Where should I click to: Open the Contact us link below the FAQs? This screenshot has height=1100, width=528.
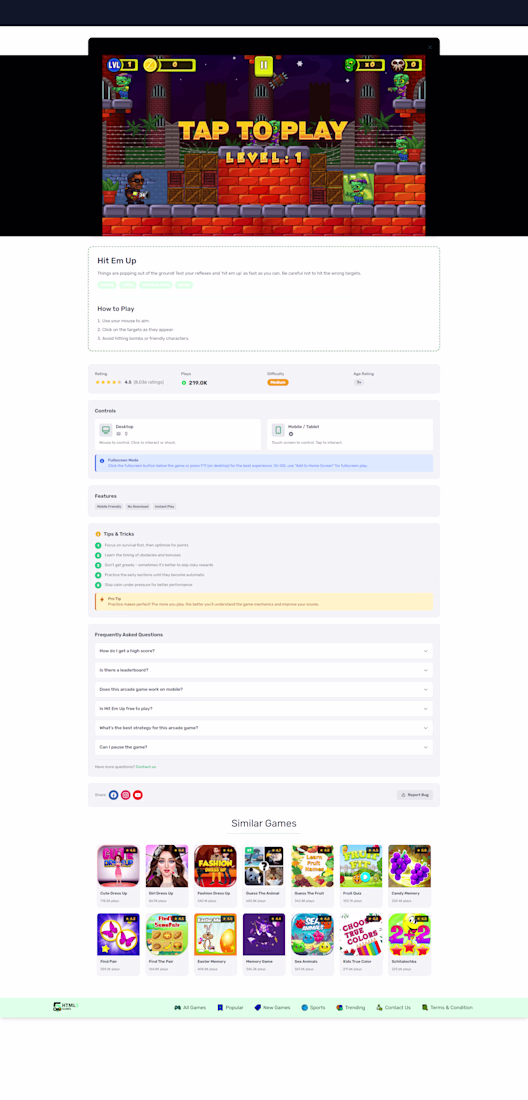click(146, 767)
